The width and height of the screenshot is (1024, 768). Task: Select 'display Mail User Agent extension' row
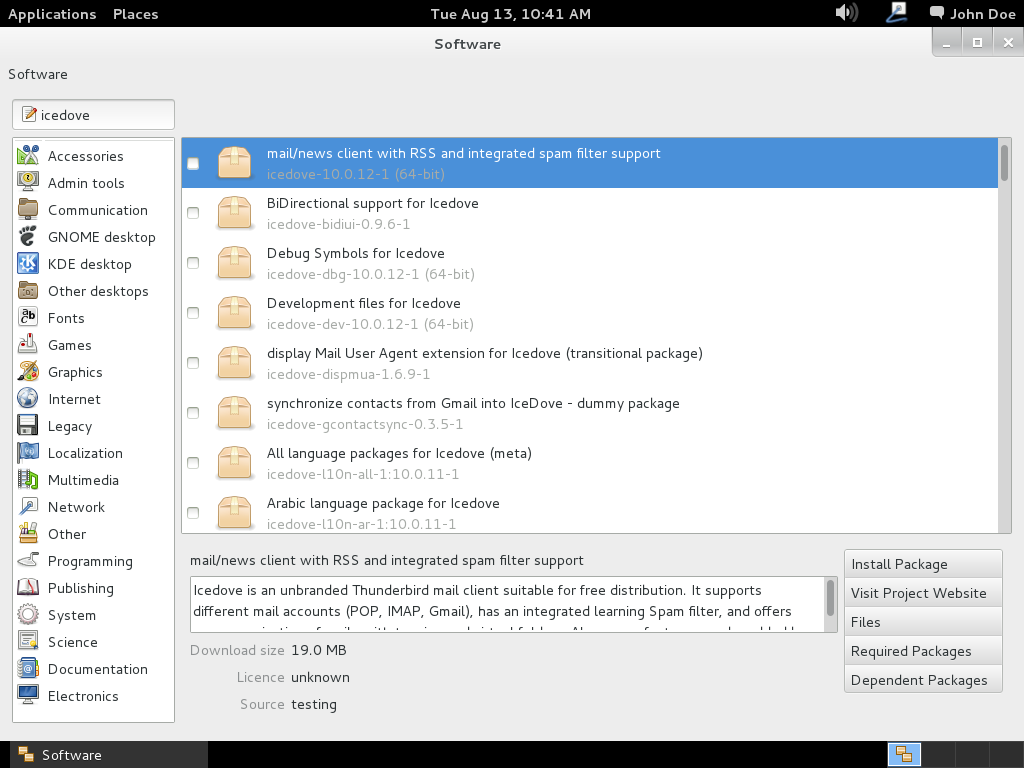tap(590, 363)
